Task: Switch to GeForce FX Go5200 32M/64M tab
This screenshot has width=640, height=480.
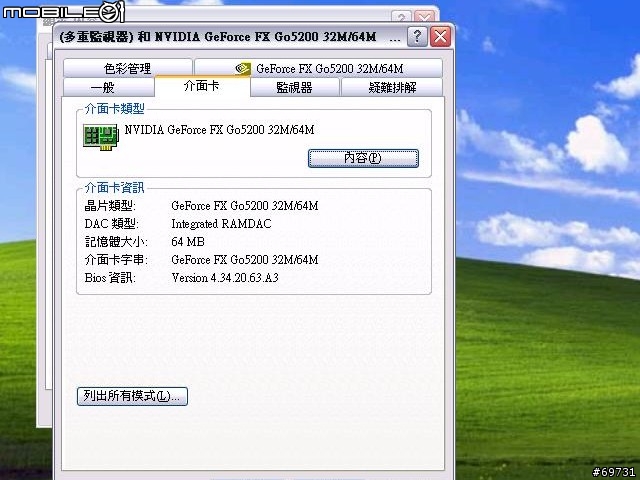Action: (318, 68)
